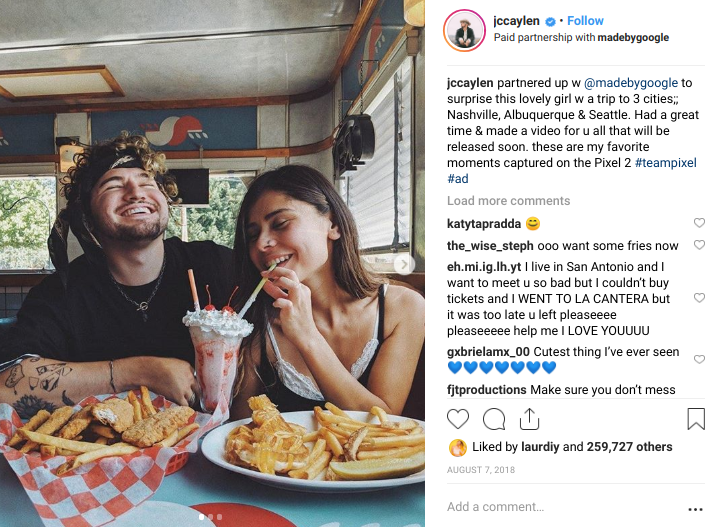Like the_wise_steph's fries comment

[699, 244]
